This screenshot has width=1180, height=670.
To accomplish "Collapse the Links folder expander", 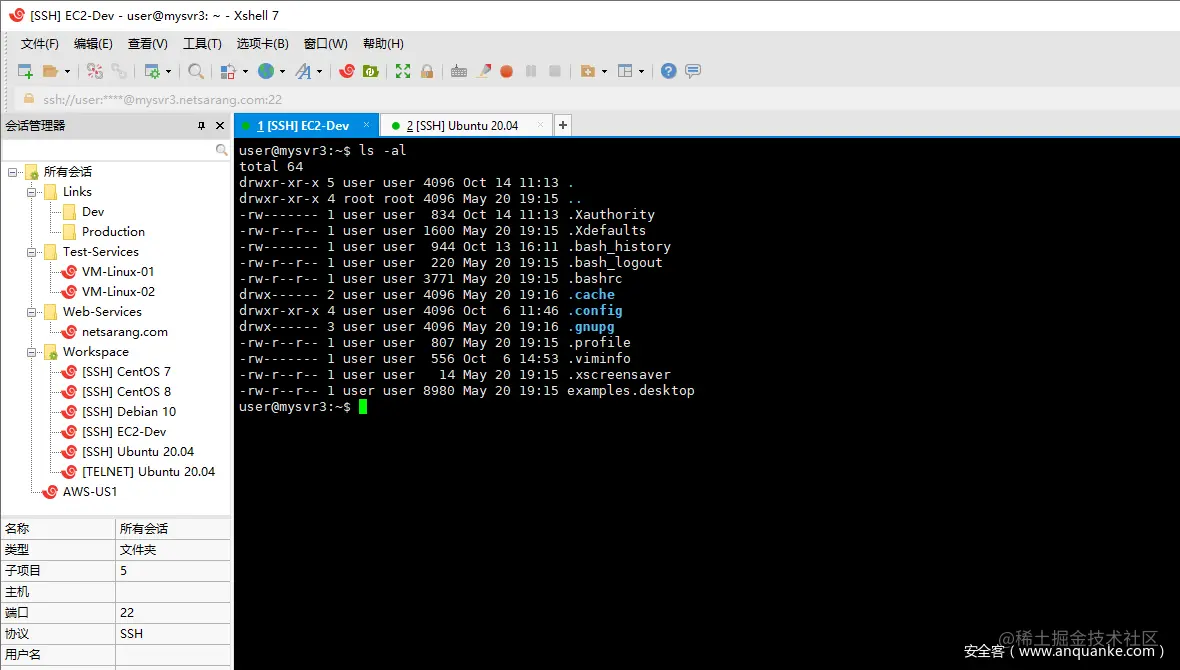I will (32, 192).
